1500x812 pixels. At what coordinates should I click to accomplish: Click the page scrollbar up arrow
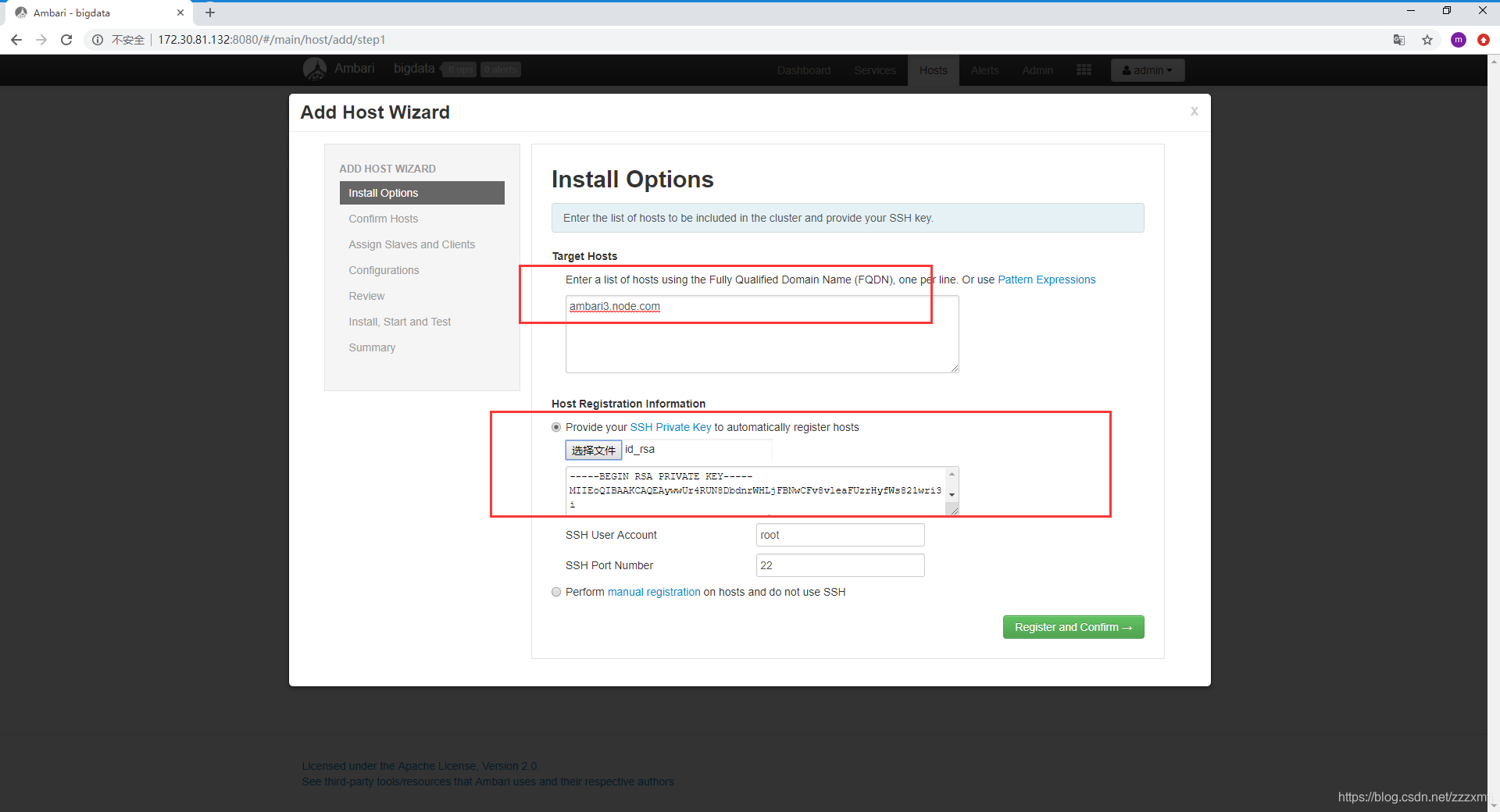pyautogui.click(x=1493, y=61)
